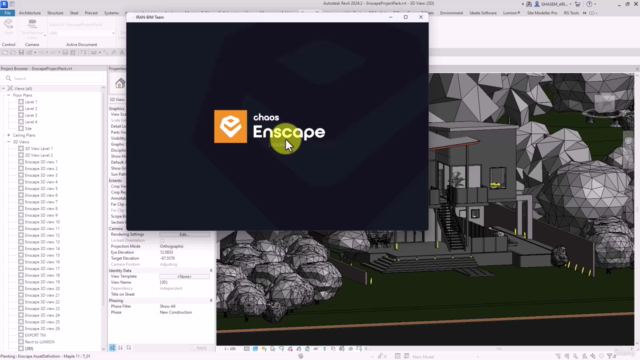Click the Project Browser search field
This screenshot has height=360, width=640.
tap(54, 78)
